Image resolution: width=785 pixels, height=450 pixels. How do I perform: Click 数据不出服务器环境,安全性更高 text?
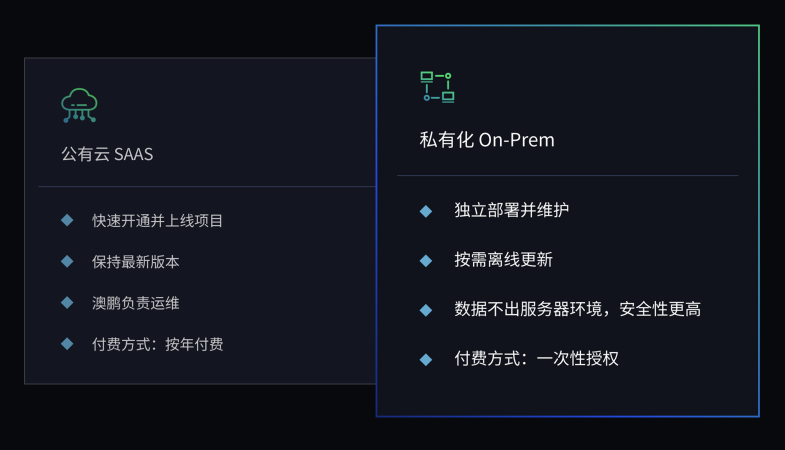578,309
